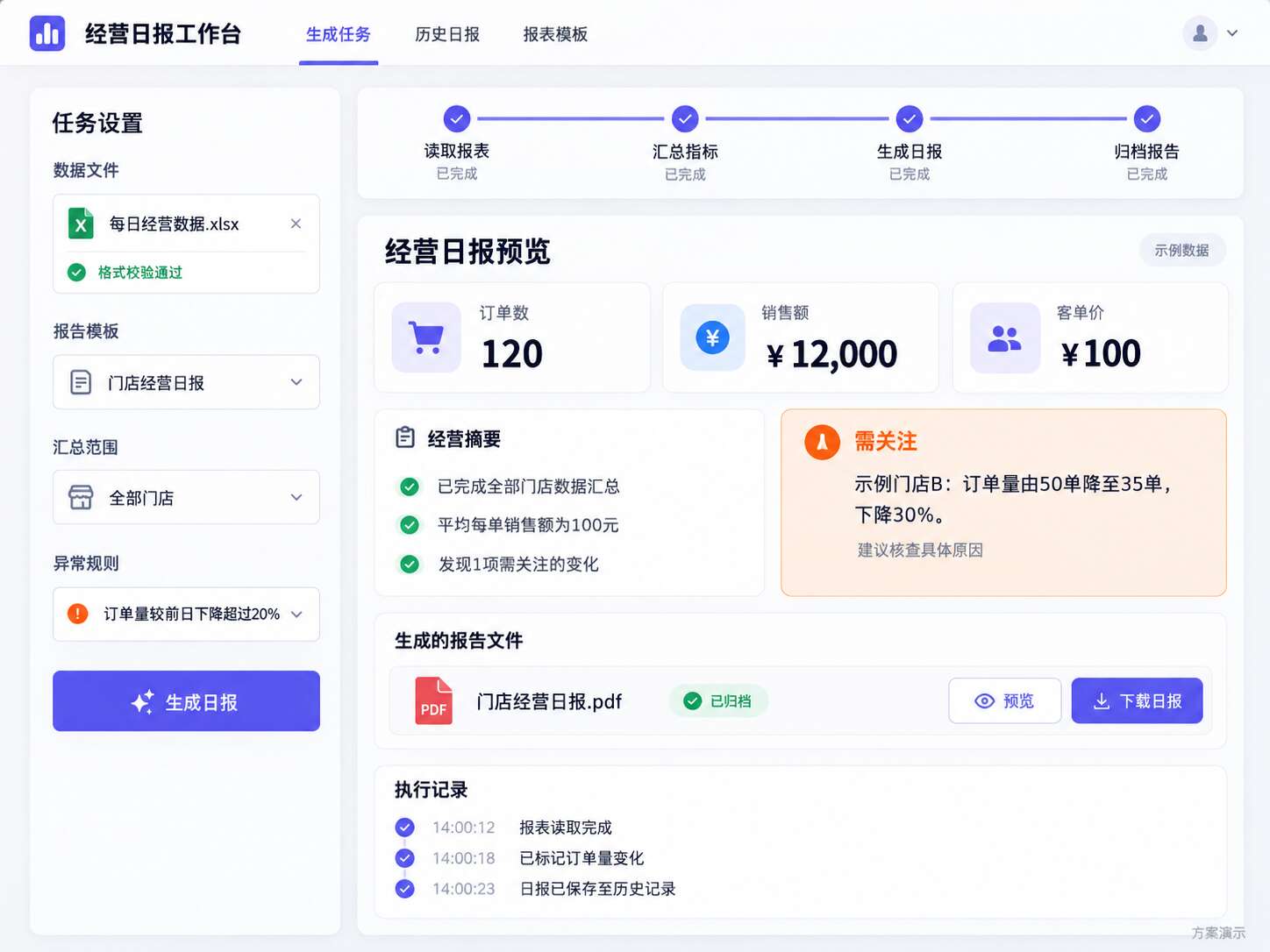Click the bar chart app logo

(x=47, y=33)
